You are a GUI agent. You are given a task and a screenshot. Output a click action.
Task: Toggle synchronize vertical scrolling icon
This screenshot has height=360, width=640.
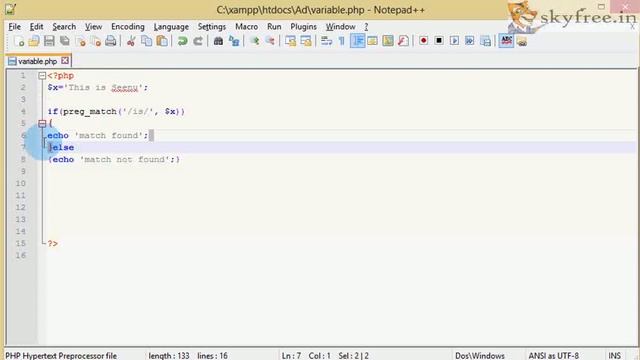(291, 41)
